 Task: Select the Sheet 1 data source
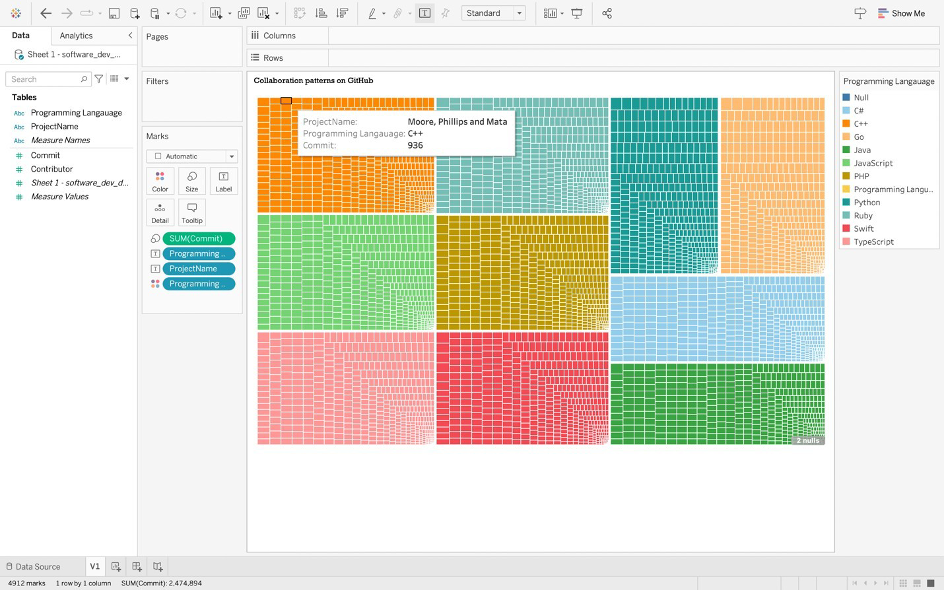tap(67, 54)
